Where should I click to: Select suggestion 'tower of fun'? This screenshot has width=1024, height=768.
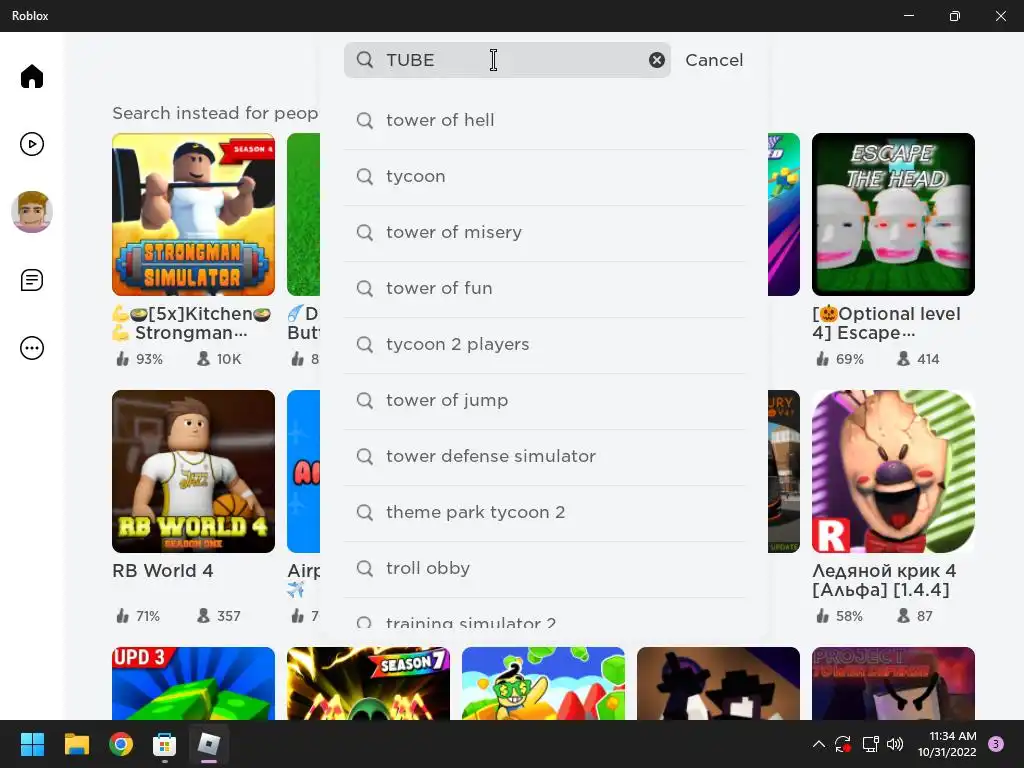click(x=544, y=289)
